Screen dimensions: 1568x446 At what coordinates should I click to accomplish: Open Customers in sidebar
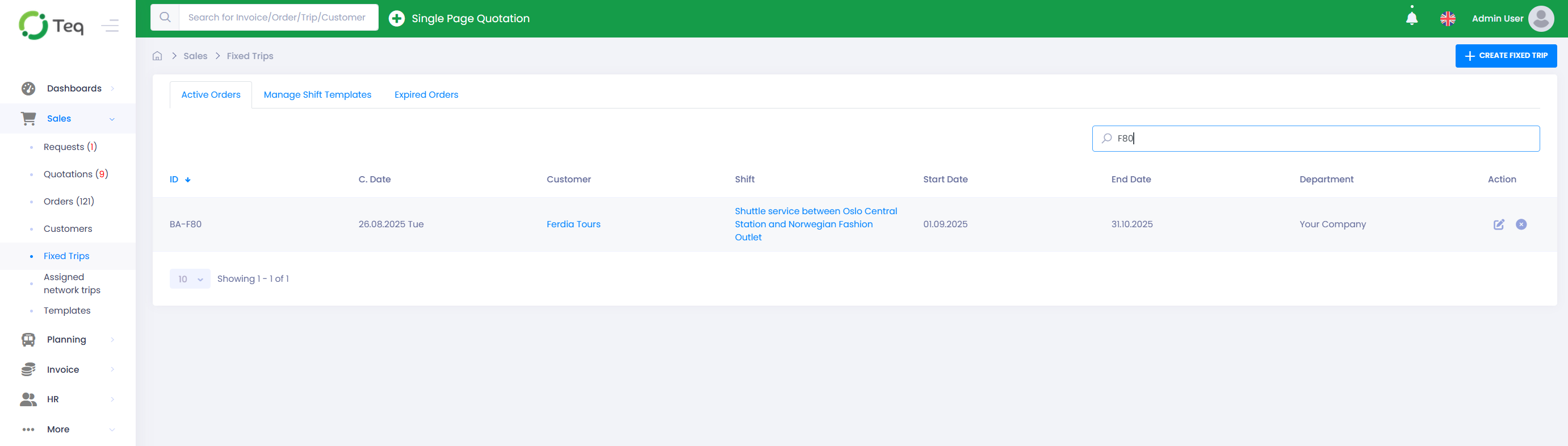click(x=68, y=228)
